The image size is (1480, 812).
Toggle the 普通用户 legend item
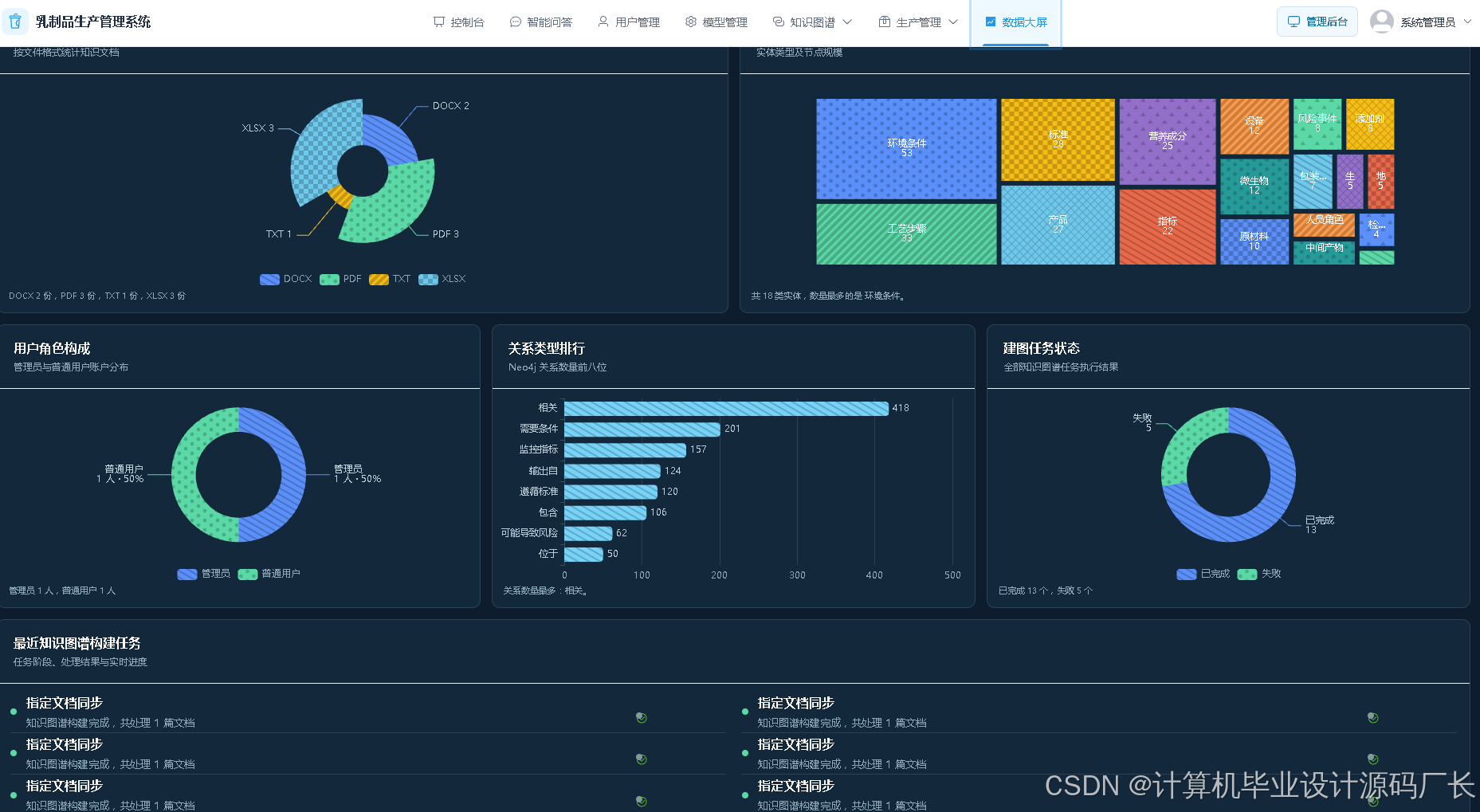(269, 574)
